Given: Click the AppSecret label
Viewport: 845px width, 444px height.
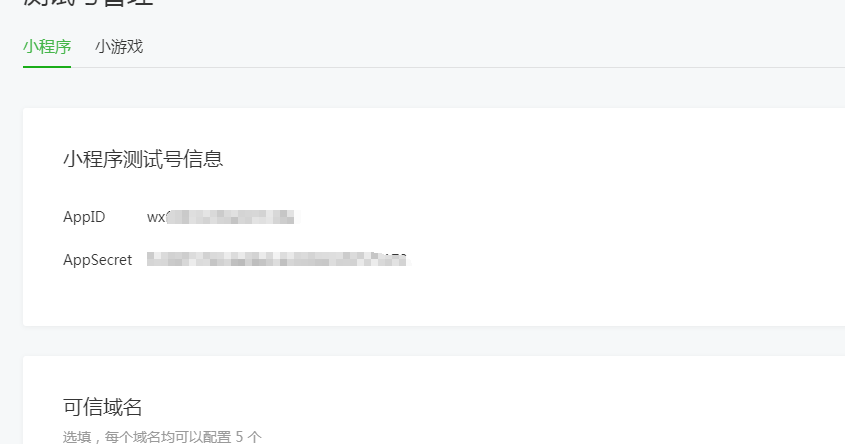Looking at the screenshot, I should (98, 260).
